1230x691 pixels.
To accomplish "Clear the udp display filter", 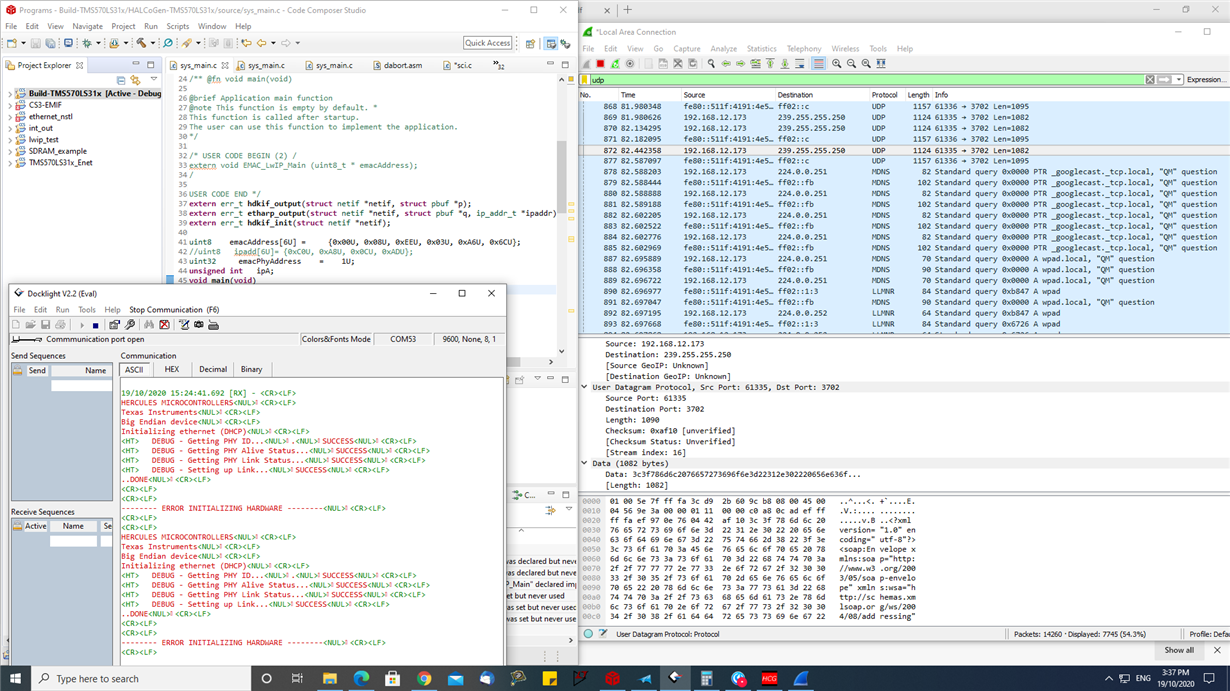I will (x=1150, y=79).
